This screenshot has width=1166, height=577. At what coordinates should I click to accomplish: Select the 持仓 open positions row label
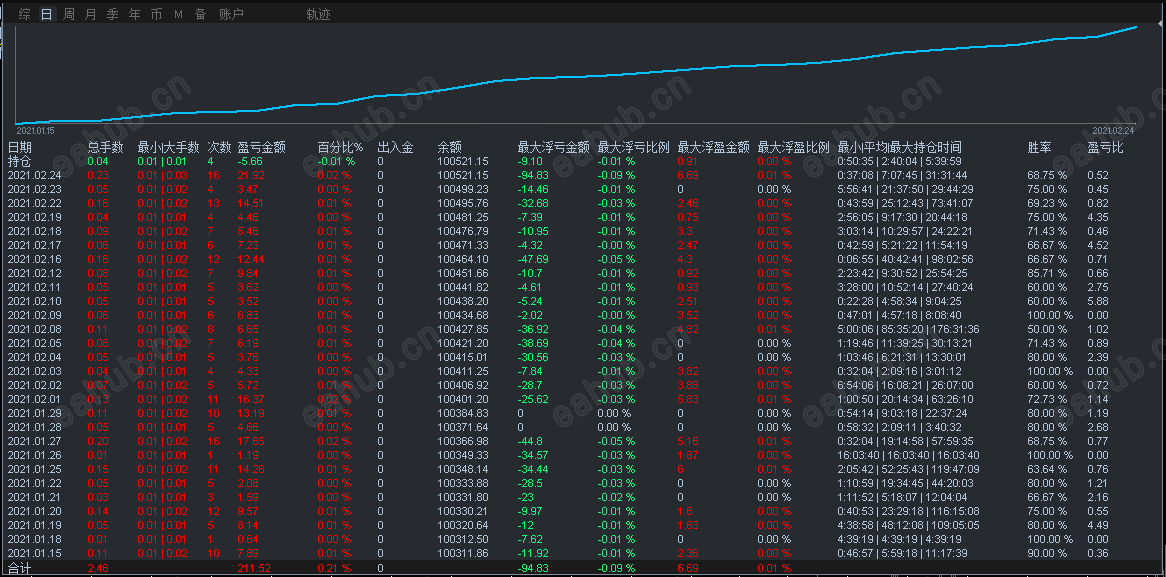tap(20, 161)
